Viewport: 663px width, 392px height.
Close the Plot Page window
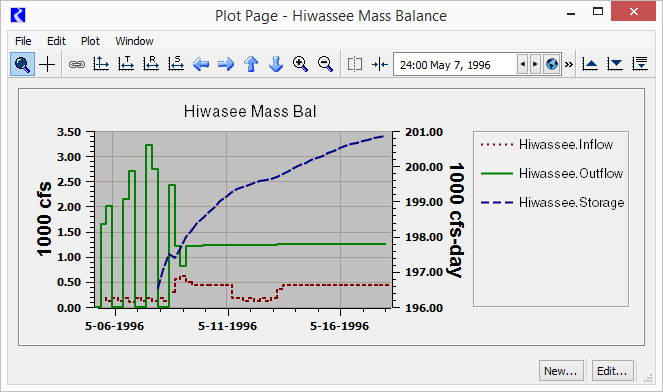point(633,11)
